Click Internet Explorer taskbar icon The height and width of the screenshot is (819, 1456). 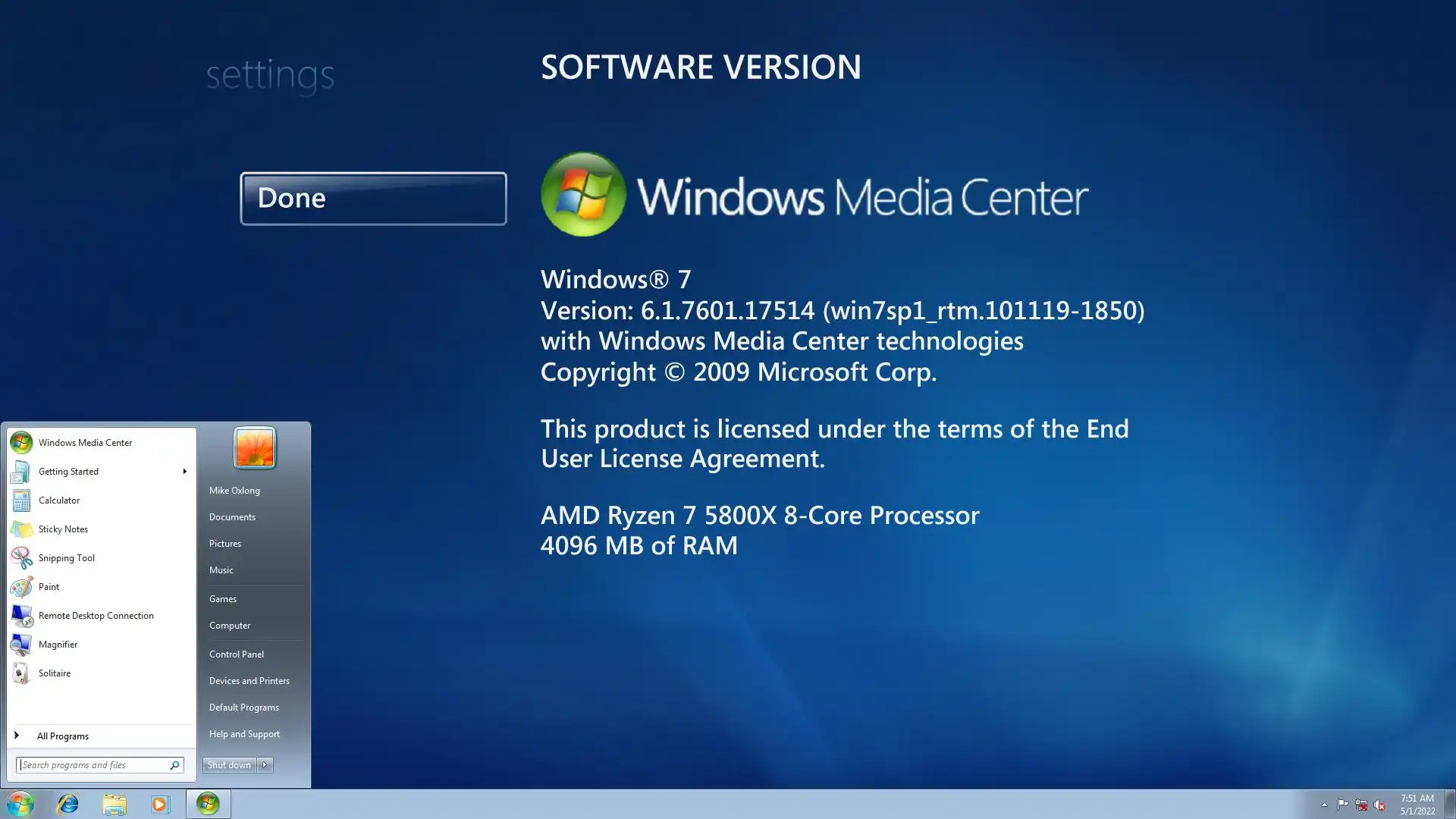click(67, 804)
